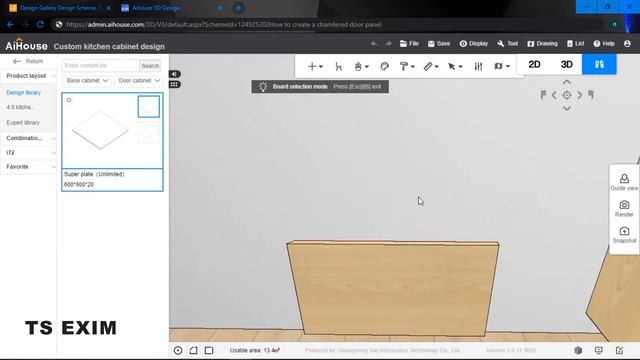Open the Base cabinet dropdown
Screen dimensions: 640x360
(87, 80)
